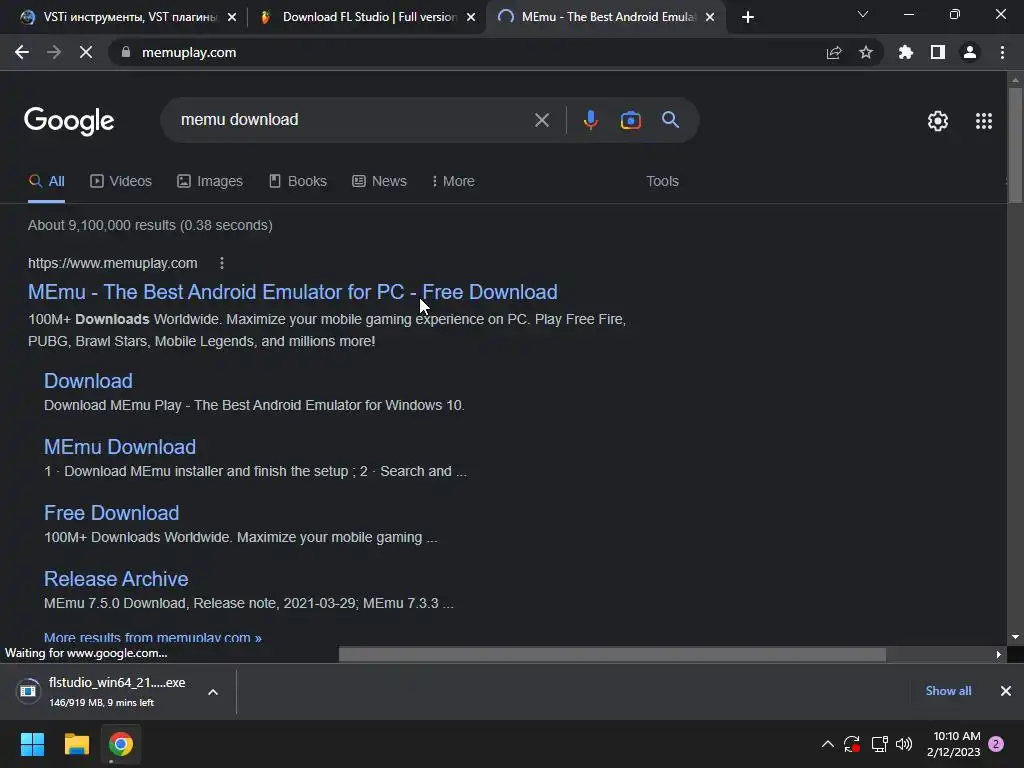Open the tab search dropdown arrow
Screen dimensions: 1024x768
[x=863, y=14]
